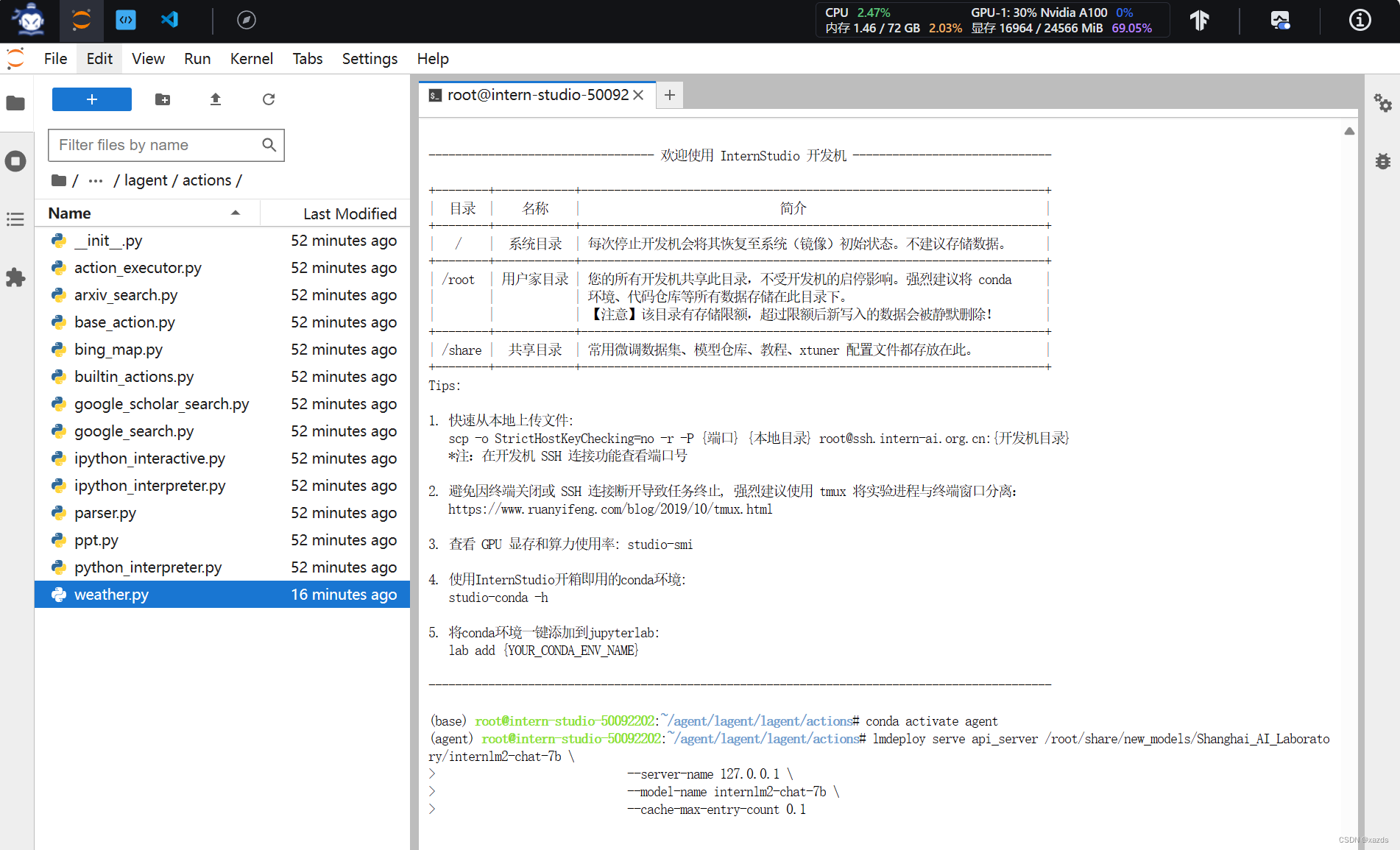Click the tmux tutorial URL in terminal

click(x=610, y=509)
